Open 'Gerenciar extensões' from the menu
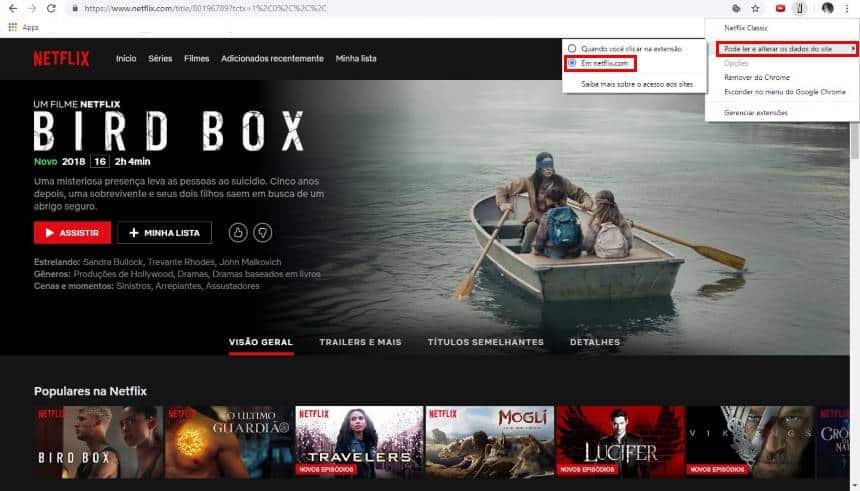860x491 pixels. point(755,112)
